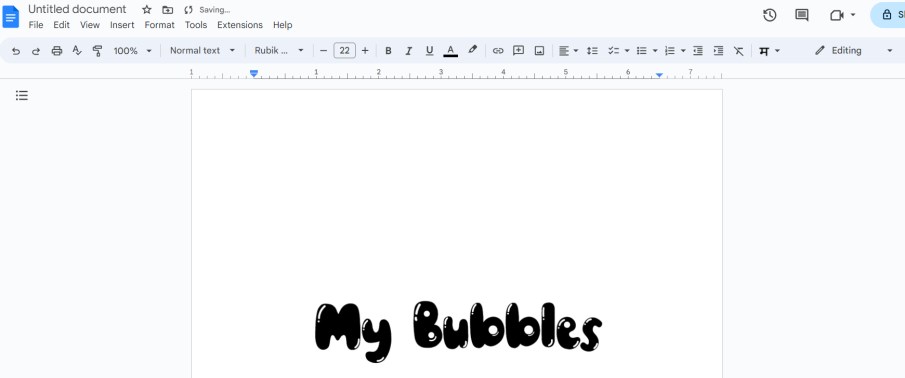Click the Saving... status text

coord(215,10)
